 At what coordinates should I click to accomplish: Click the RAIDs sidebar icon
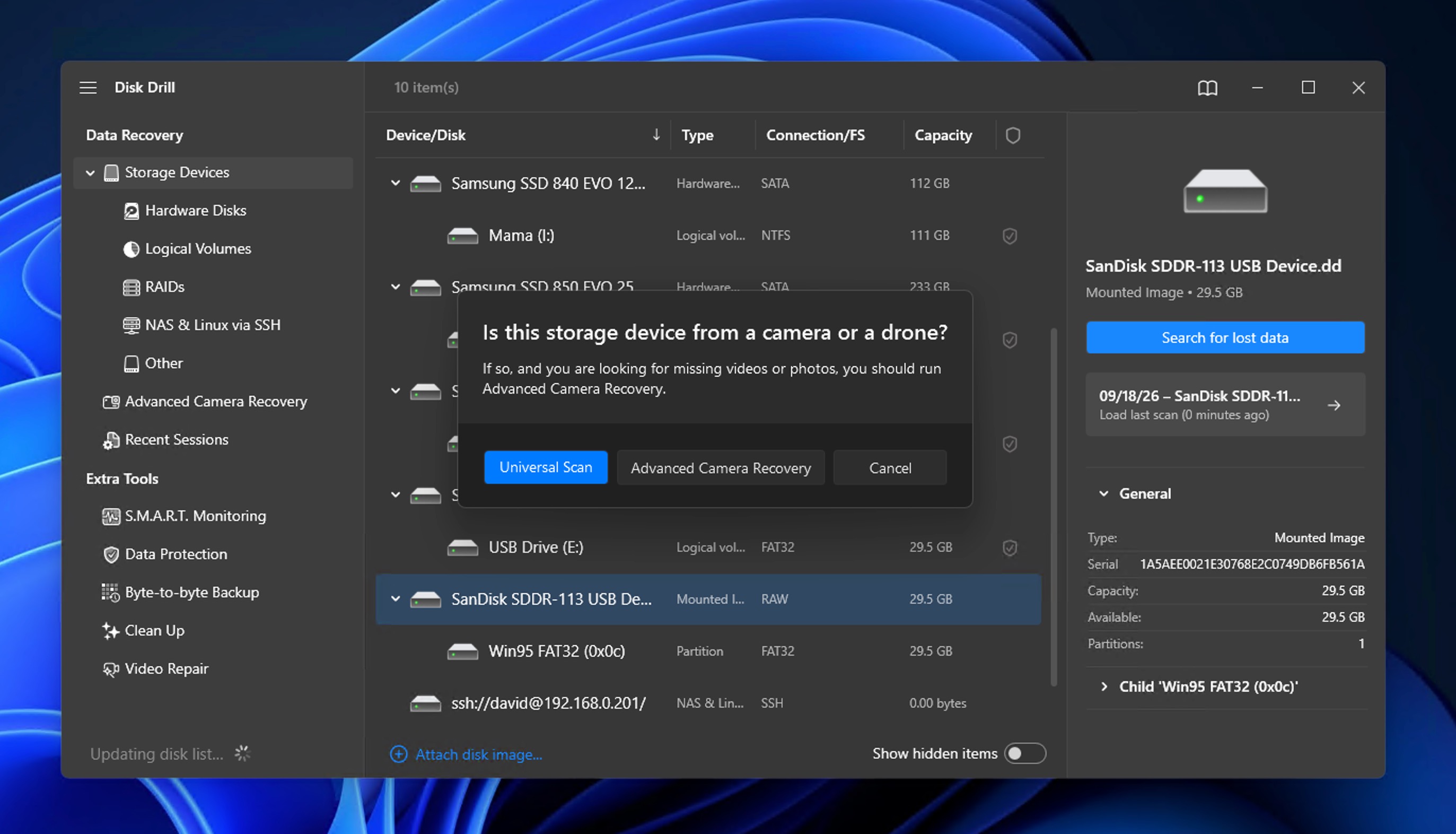[x=131, y=287]
